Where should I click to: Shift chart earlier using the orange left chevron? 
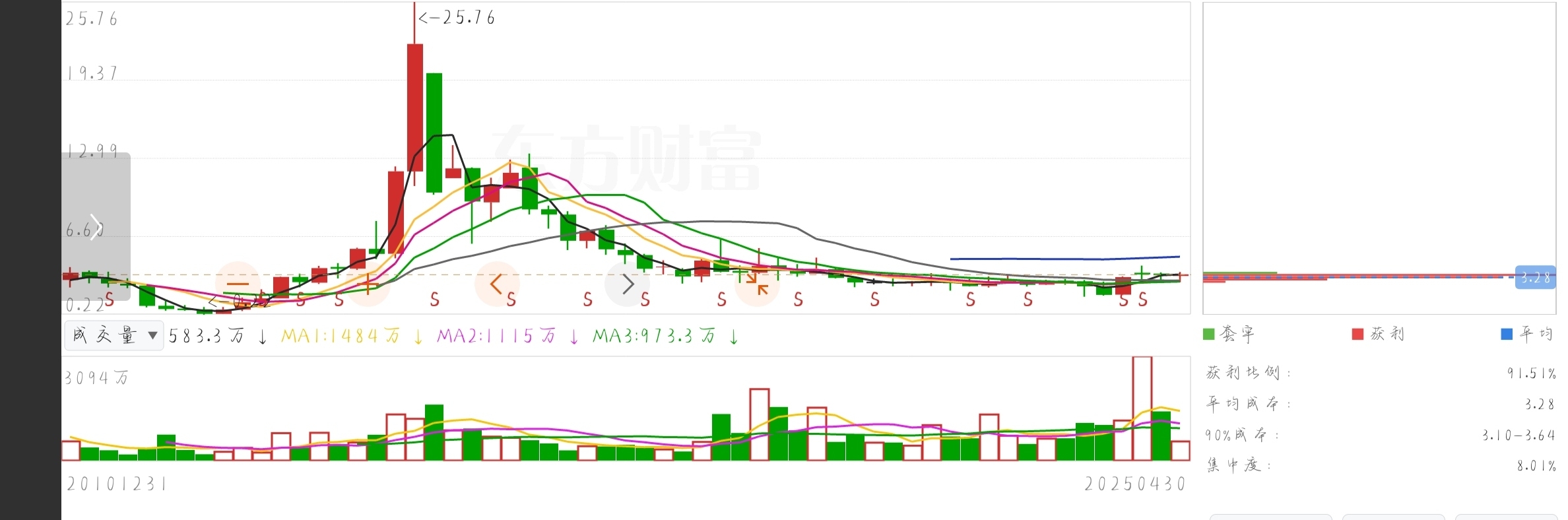pyautogui.click(x=497, y=284)
